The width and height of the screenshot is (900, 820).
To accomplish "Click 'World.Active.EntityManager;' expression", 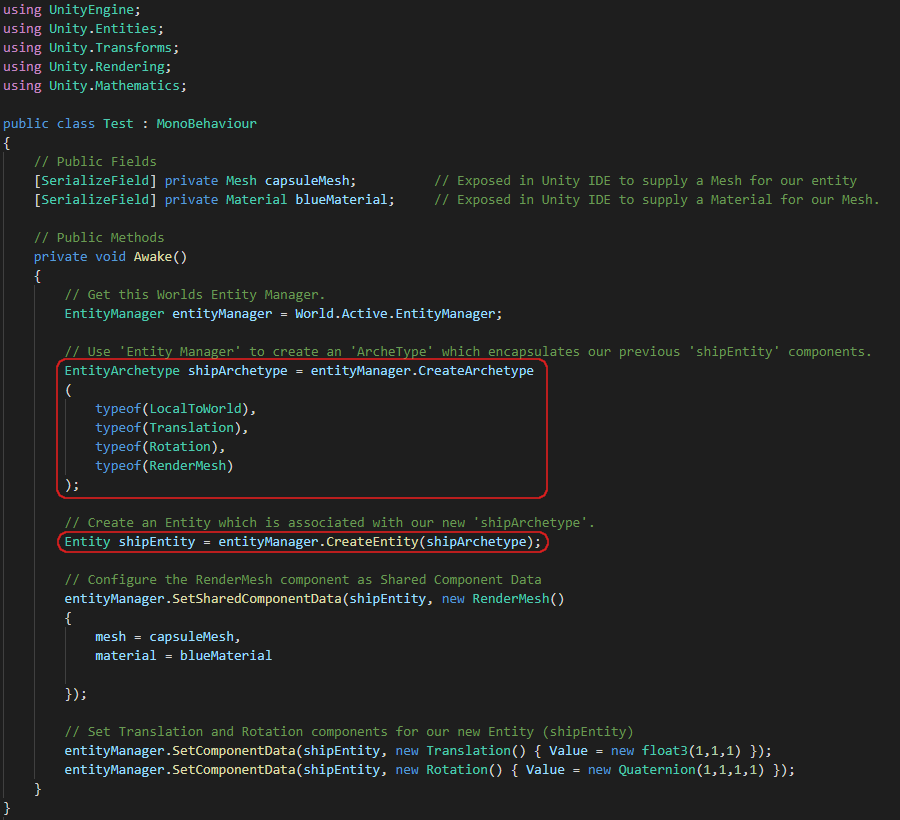I will 399,313.
